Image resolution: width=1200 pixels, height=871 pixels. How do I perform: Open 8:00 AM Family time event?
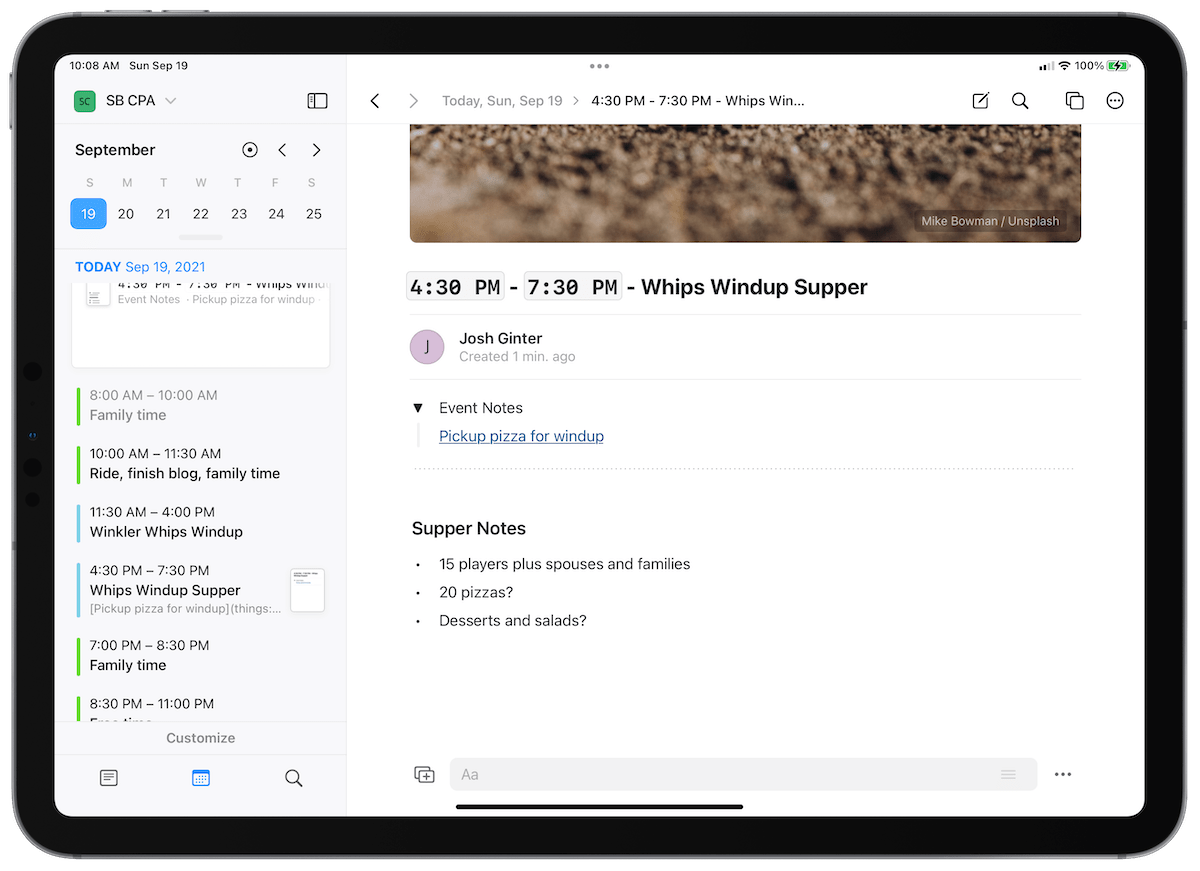tap(201, 405)
